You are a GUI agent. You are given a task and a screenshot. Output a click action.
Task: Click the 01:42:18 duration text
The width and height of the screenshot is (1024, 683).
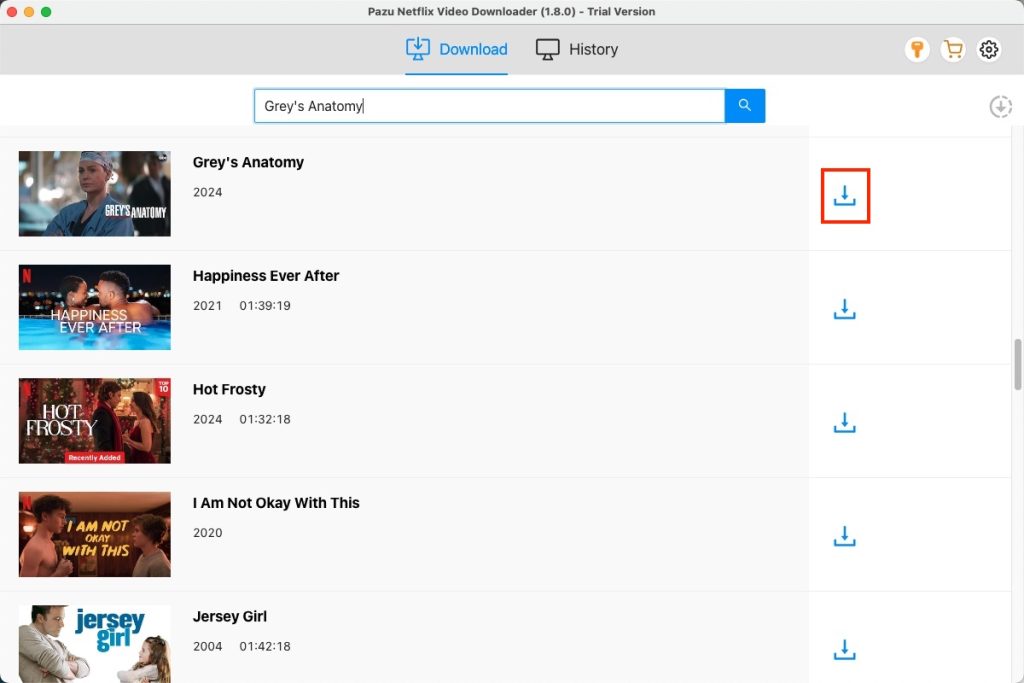264,646
